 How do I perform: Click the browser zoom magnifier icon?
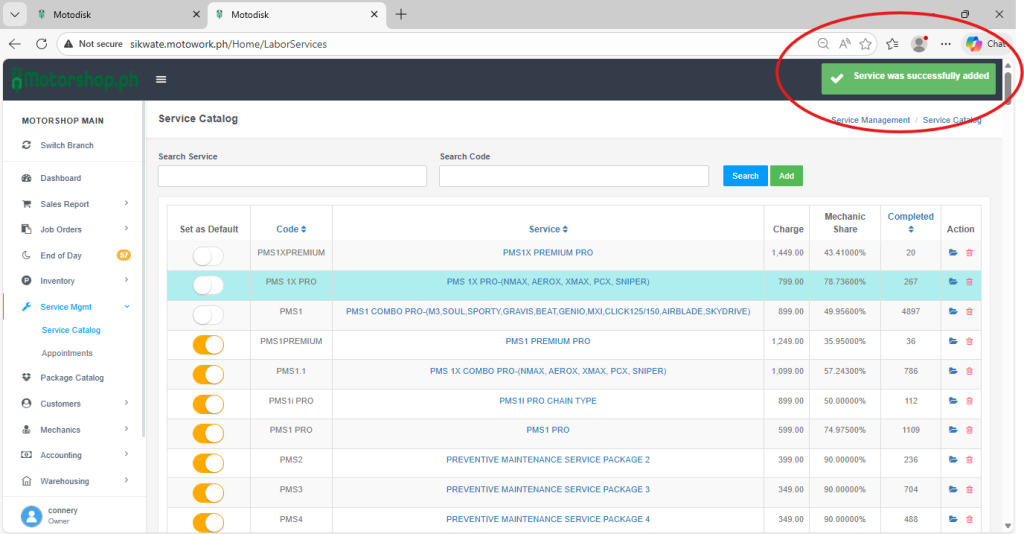[x=823, y=44]
